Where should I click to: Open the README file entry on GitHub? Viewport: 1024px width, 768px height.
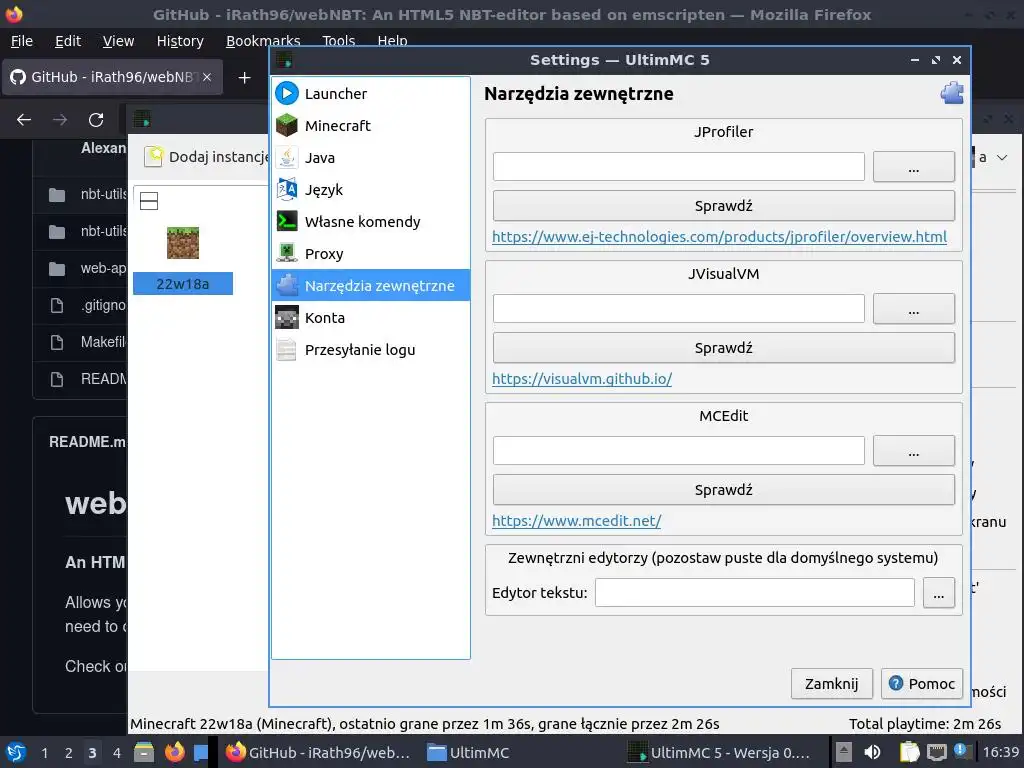tap(104, 379)
